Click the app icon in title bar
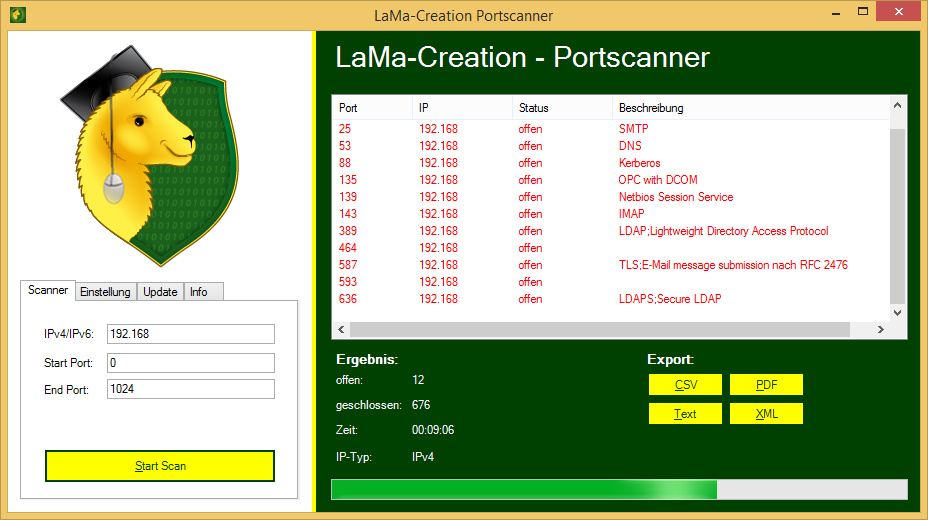Viewport: 928px width, 520px height. [17, 15]
